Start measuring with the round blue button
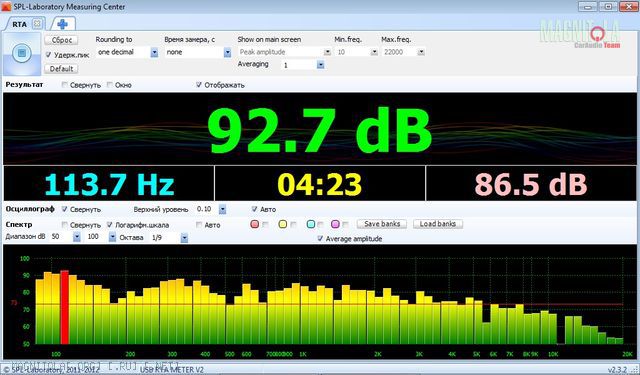Screen dimensions: 640x375 tap(22, 53)
